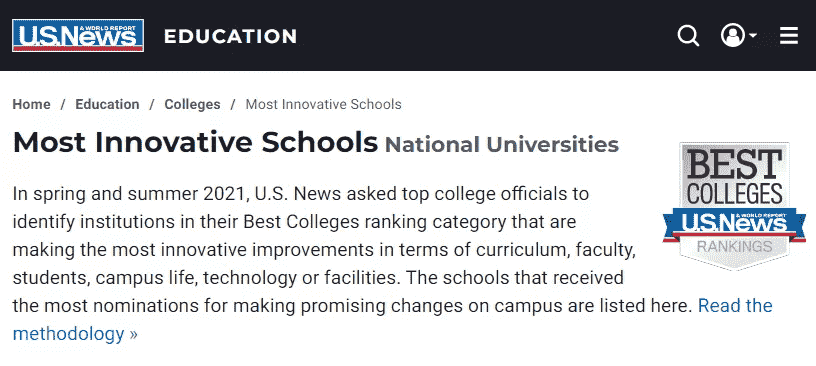Viewport: 816px width, 366px height.
Task: Click the Most Innovative Schools breadcrumb item
Action: coord(324,104)
